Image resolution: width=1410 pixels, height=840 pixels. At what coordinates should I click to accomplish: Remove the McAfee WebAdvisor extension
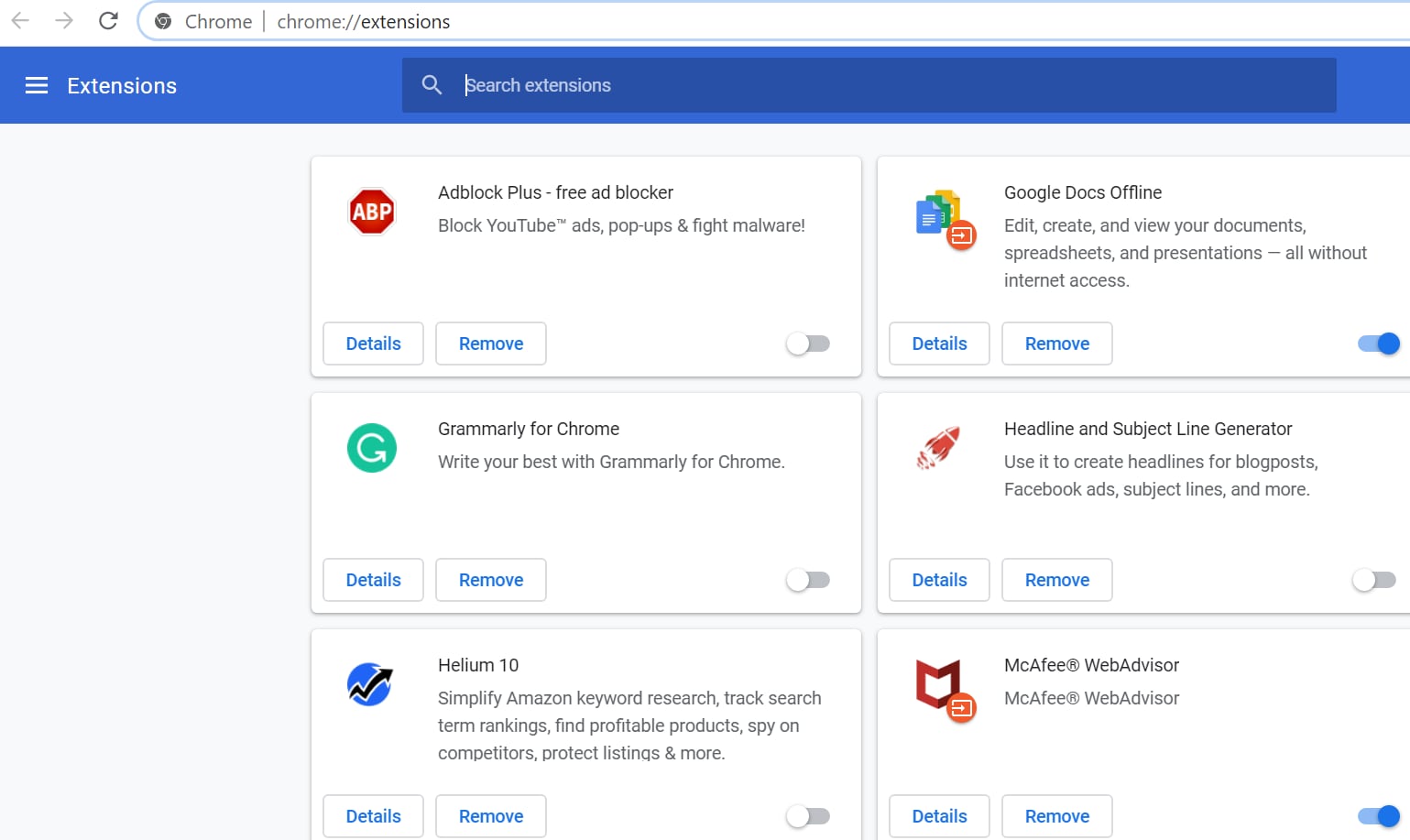coord(1057,816)
